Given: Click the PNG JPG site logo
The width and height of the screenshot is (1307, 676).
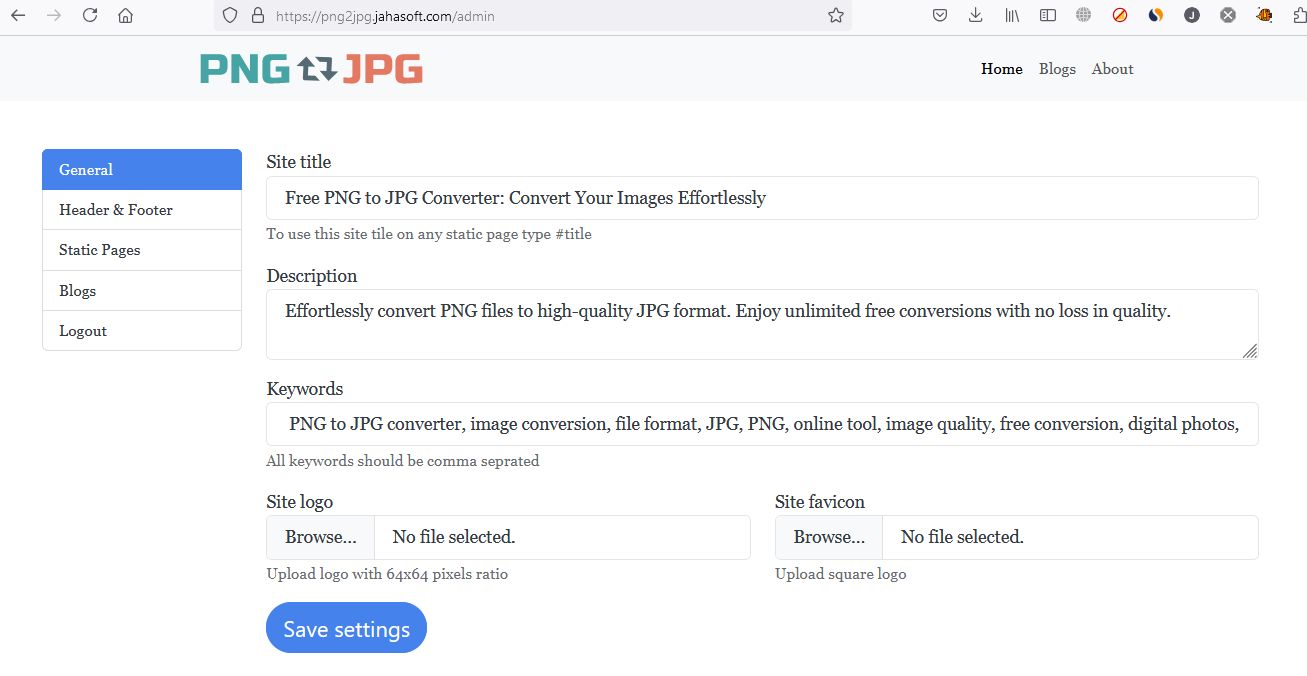Looking at the screenshot, I should click(311, 69).
